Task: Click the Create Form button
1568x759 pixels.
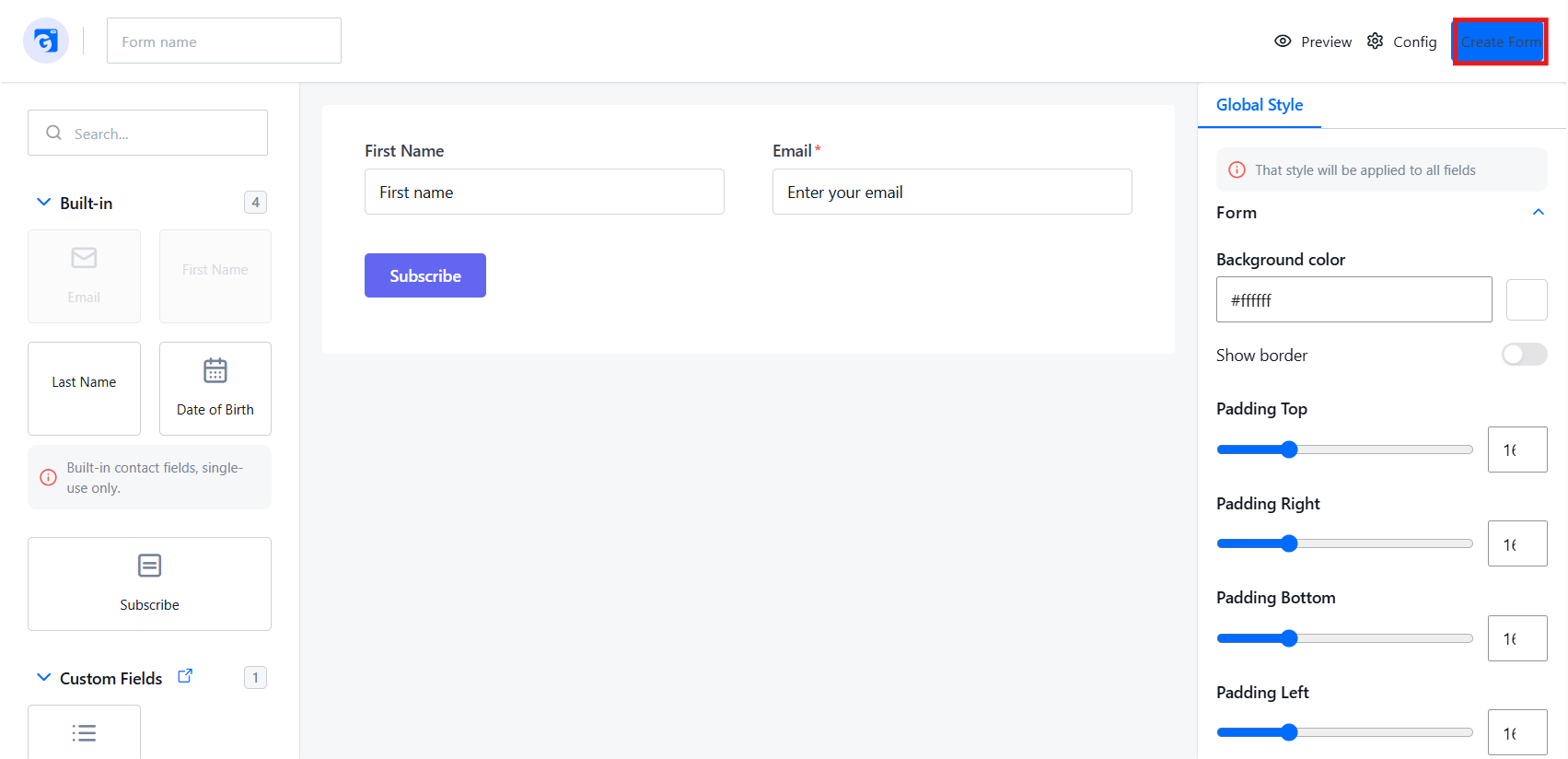Action: pos(1500,41)
